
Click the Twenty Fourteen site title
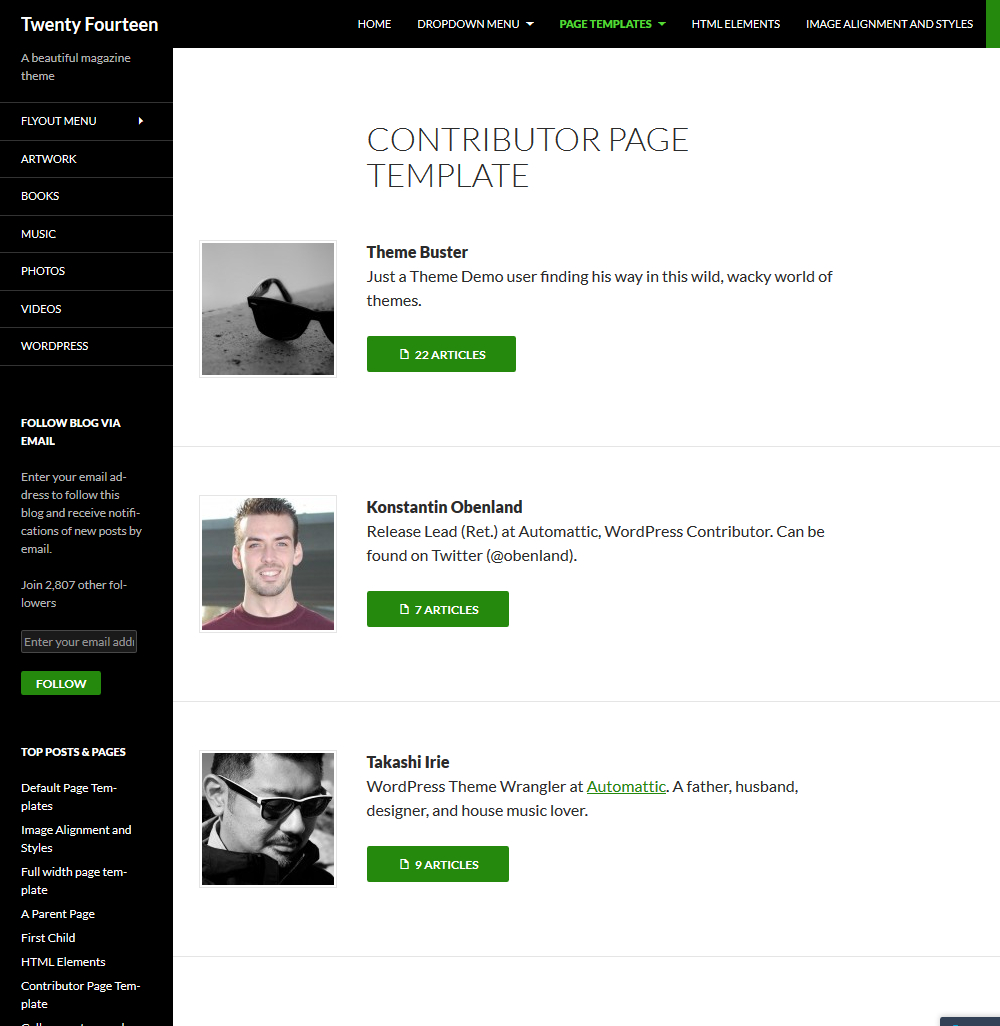[89, 24]
